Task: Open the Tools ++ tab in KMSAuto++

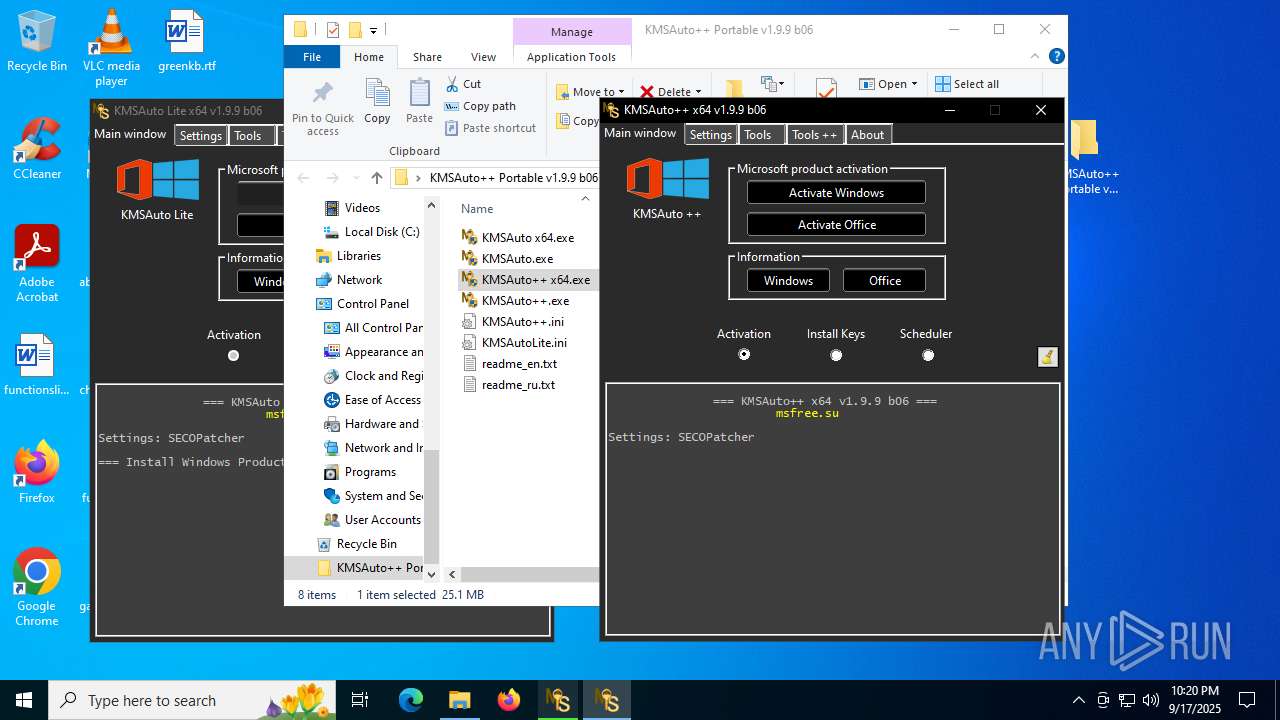Action: [814, 135]
